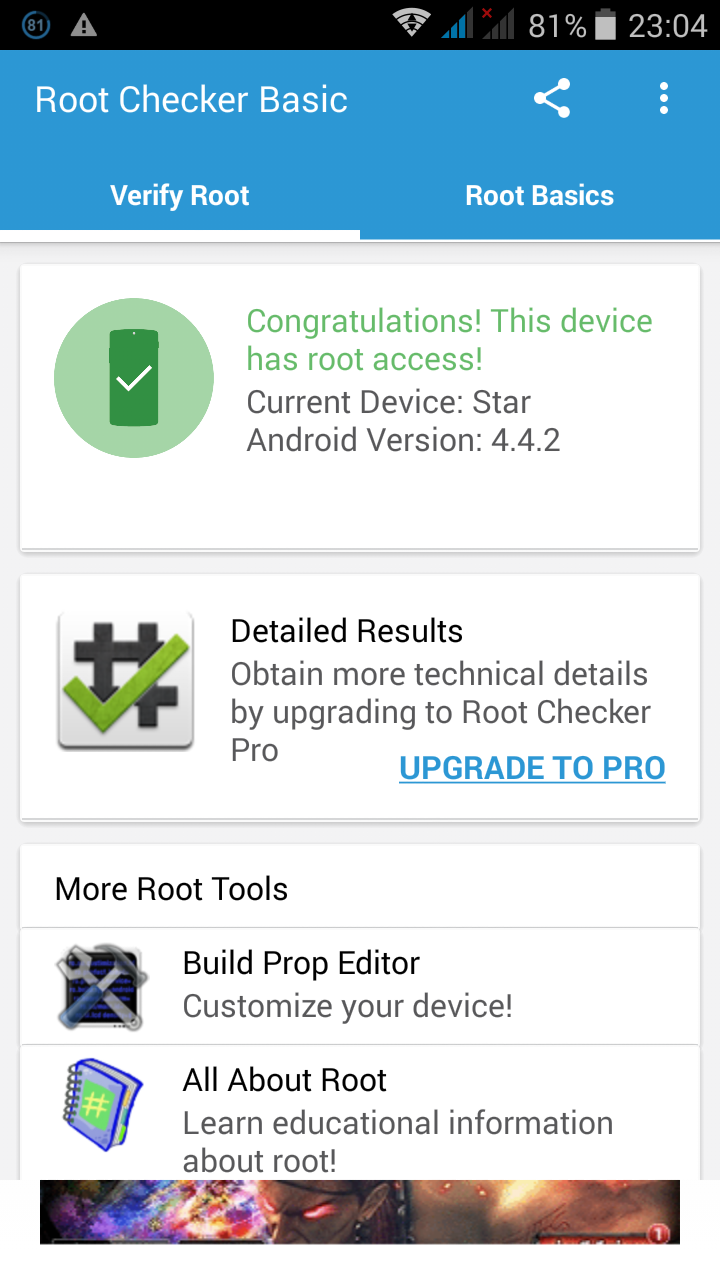Tap the green rooted phone checkmark icon
Screen dimensions: 720x1280
(x=134, y=378)
